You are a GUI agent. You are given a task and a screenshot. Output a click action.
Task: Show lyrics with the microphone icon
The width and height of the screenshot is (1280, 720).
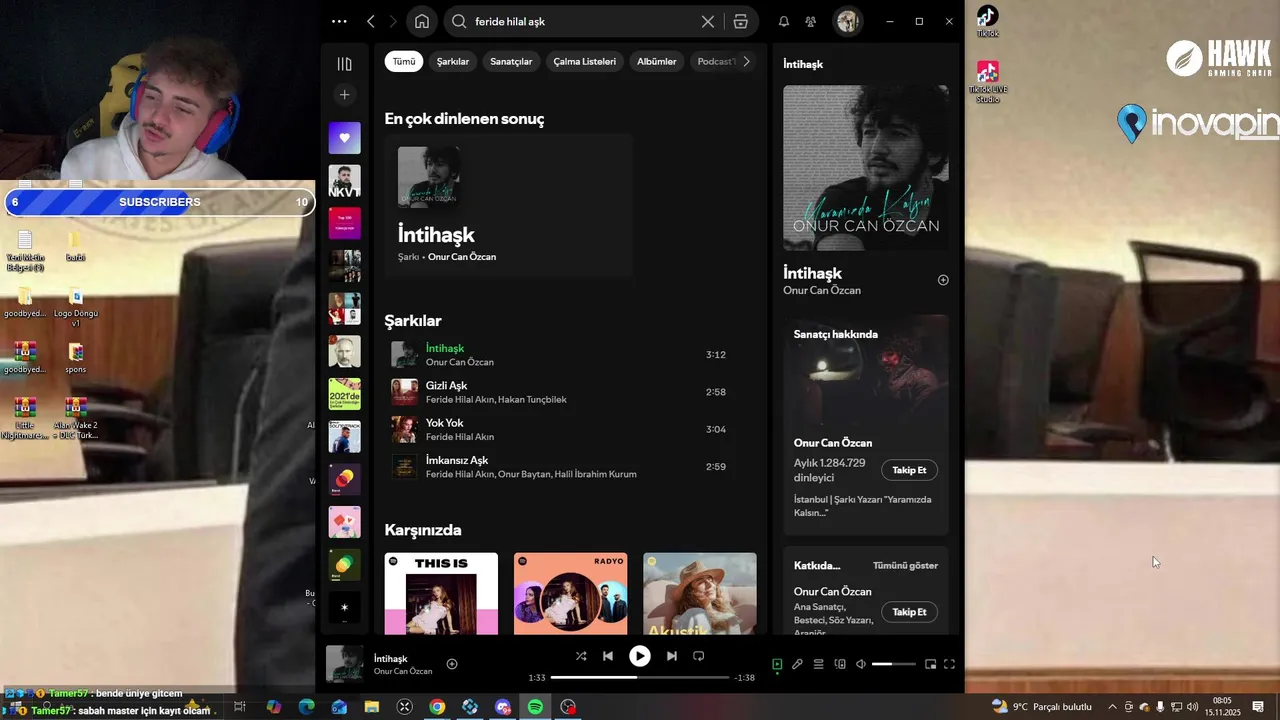pyautogui.click(x=797, y=664)
